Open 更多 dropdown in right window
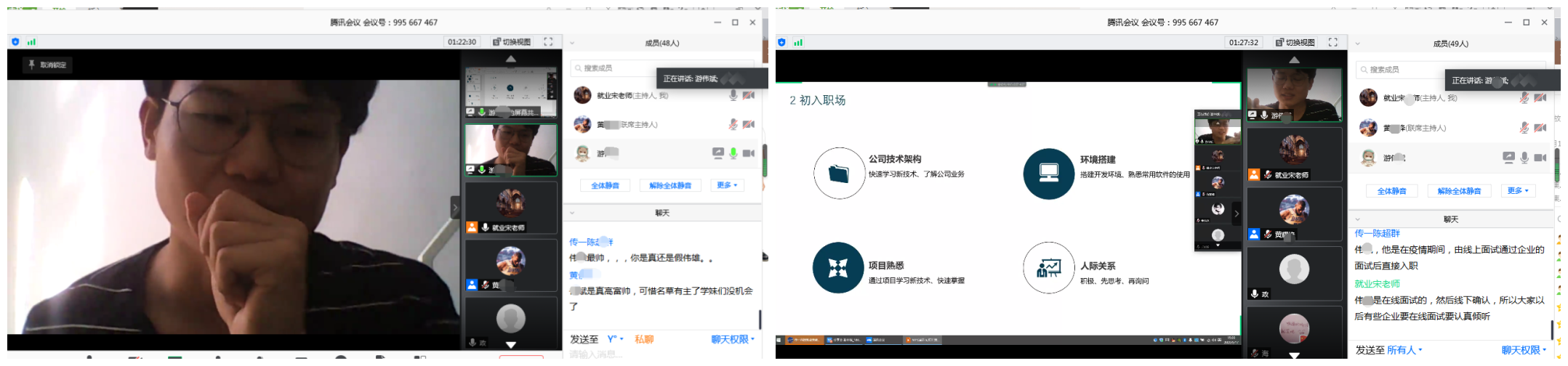Screen dimensions: 1568x366 [1518, 190]
